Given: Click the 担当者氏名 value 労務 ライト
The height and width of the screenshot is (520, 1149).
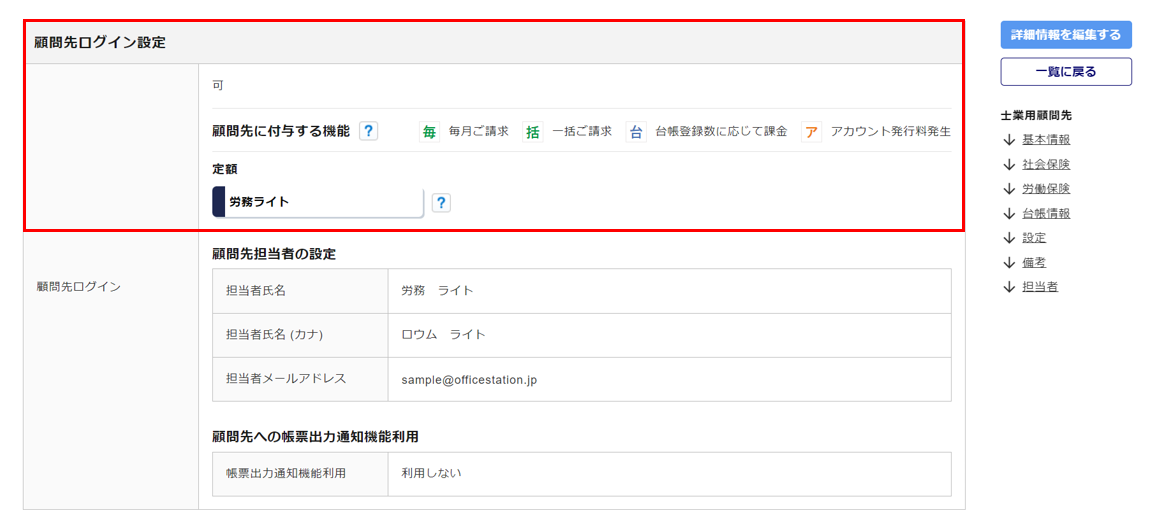Looking at the screenshot, I should point(437,291).
